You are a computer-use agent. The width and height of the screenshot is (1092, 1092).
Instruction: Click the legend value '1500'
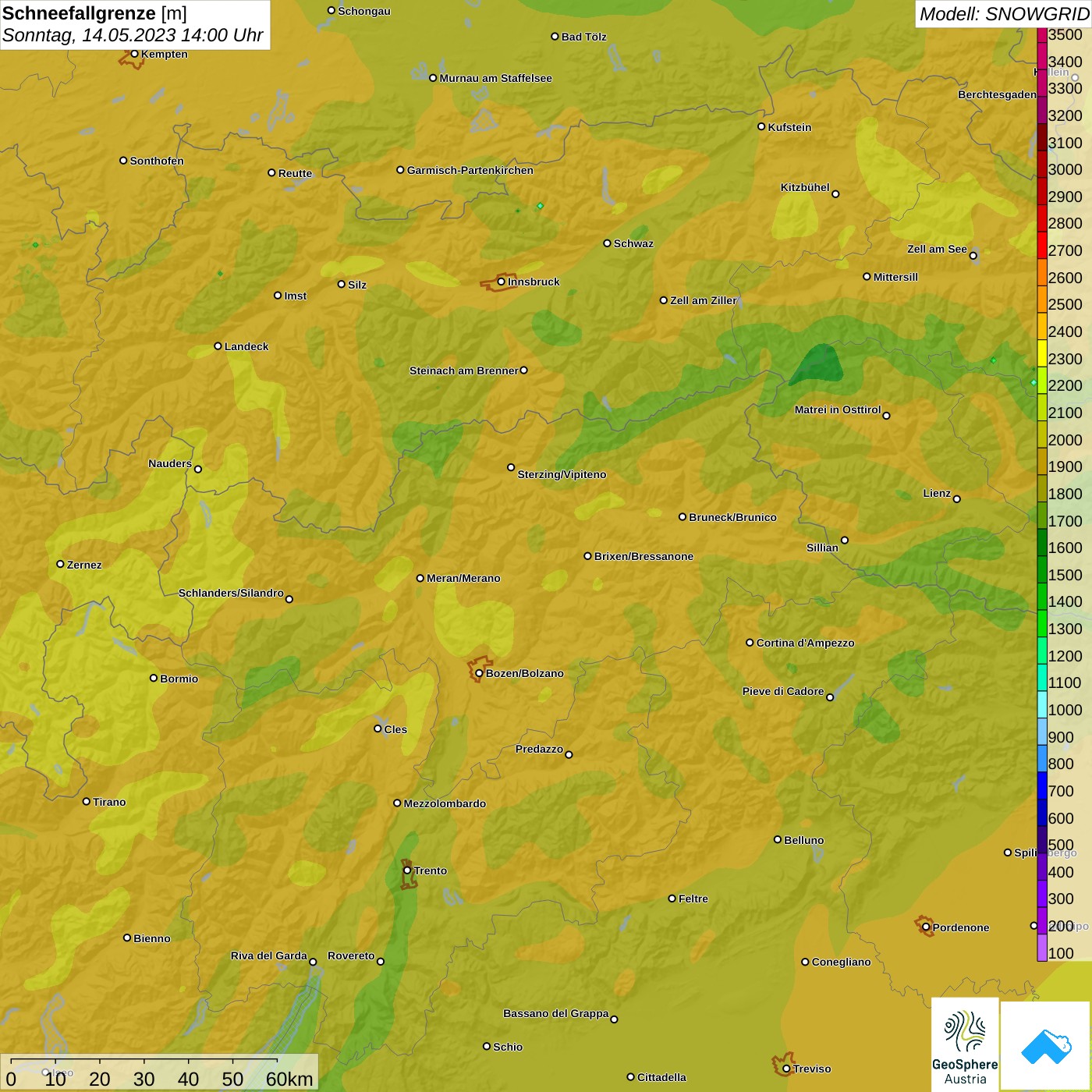pyautogui.click(x=1065, y=574)
